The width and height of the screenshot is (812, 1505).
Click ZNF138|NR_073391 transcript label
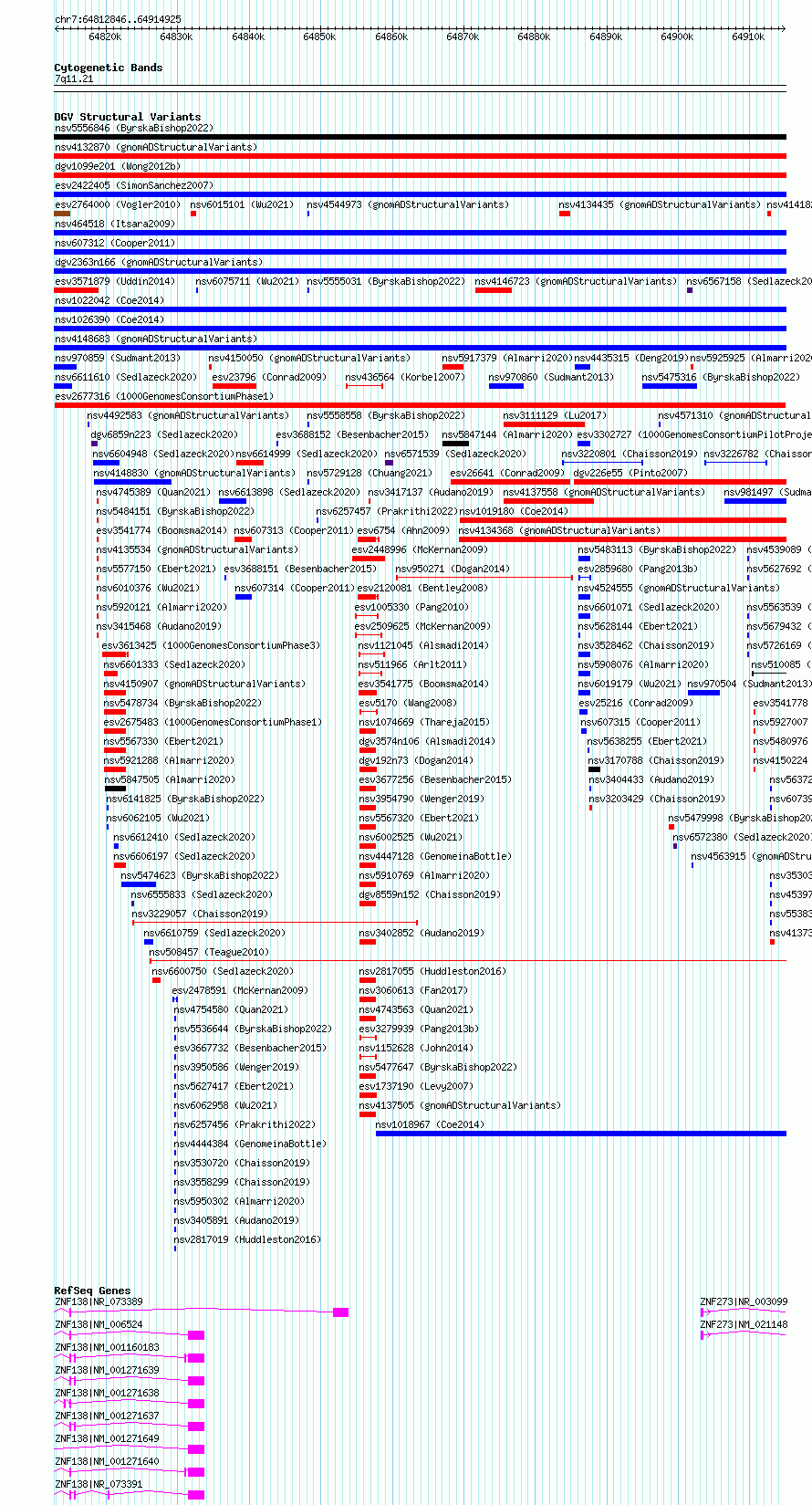pyautogui.click(x=99, y=1484)
